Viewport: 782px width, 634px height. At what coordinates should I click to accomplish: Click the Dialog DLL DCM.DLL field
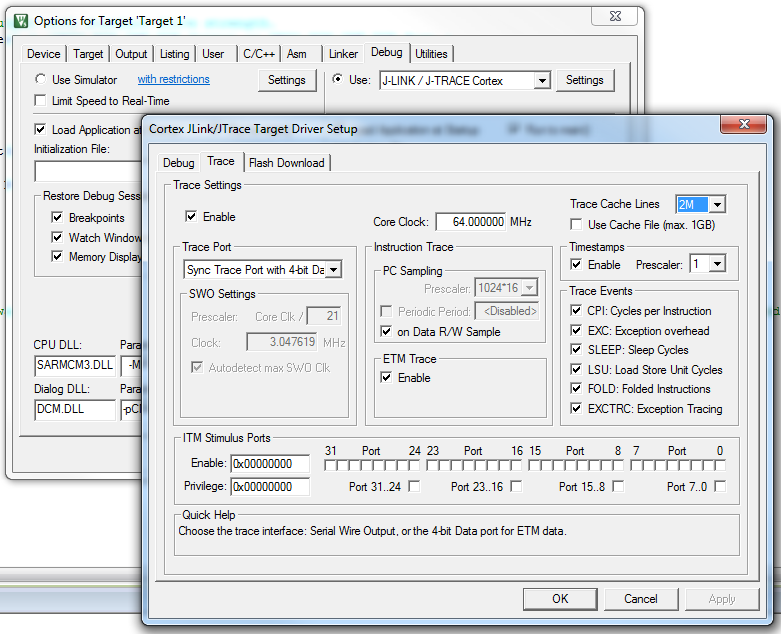click(75, 410)
